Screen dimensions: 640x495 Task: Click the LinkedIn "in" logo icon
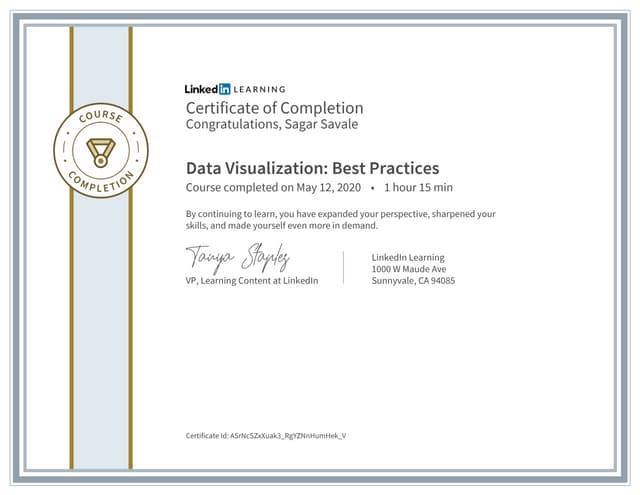[224, 89]
